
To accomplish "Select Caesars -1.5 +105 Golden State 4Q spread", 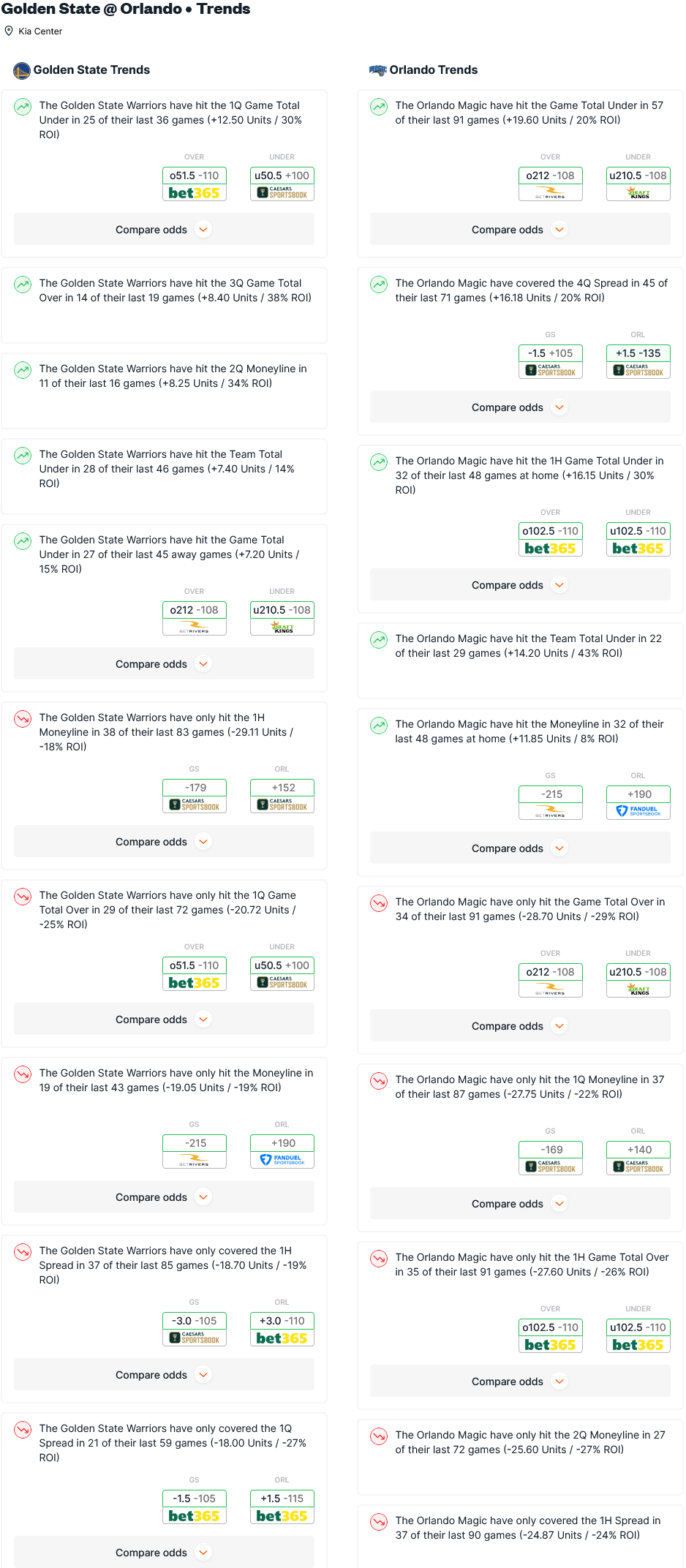I will (x=551, y=361).
